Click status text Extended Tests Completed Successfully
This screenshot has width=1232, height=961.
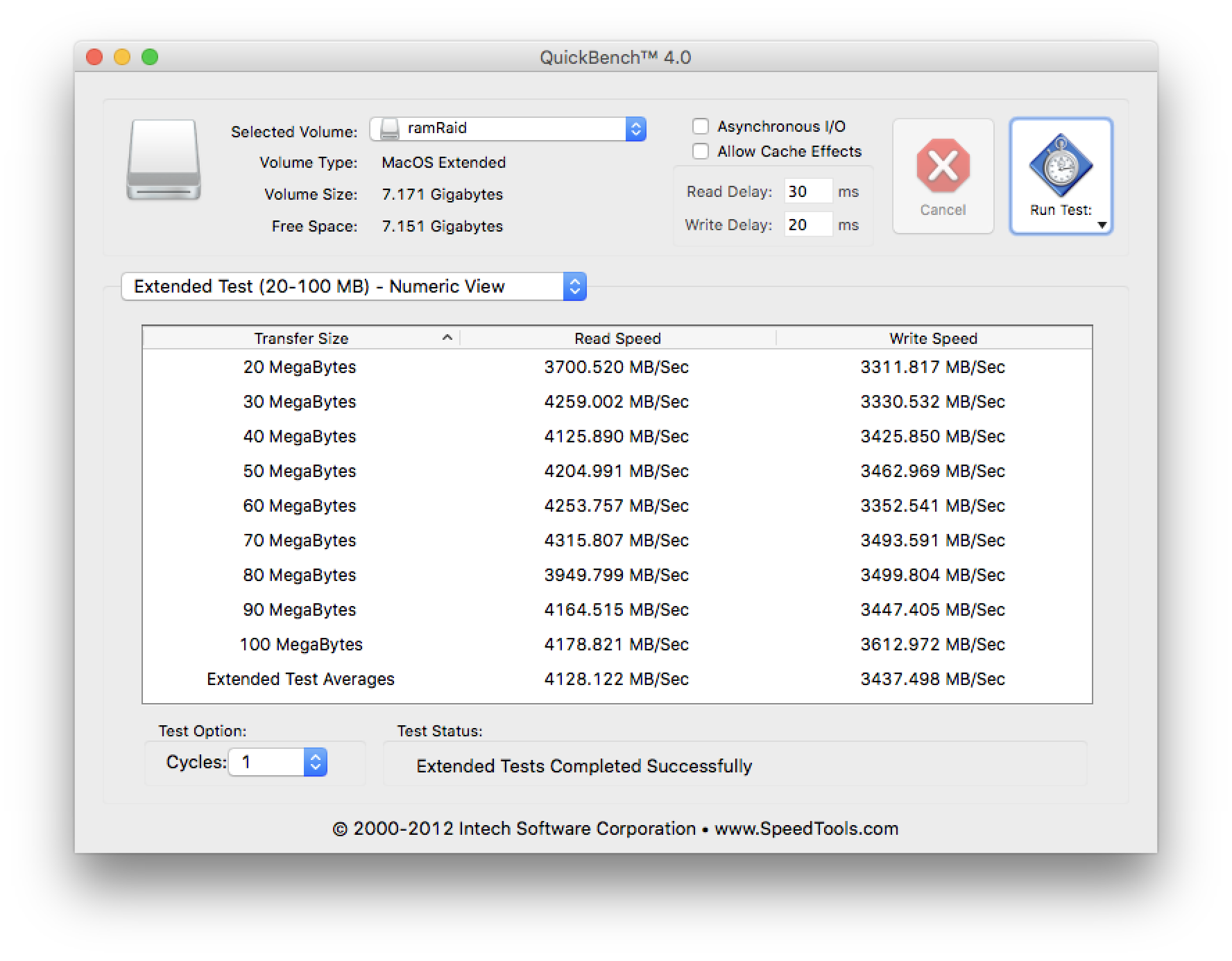[x=584, y=766]
